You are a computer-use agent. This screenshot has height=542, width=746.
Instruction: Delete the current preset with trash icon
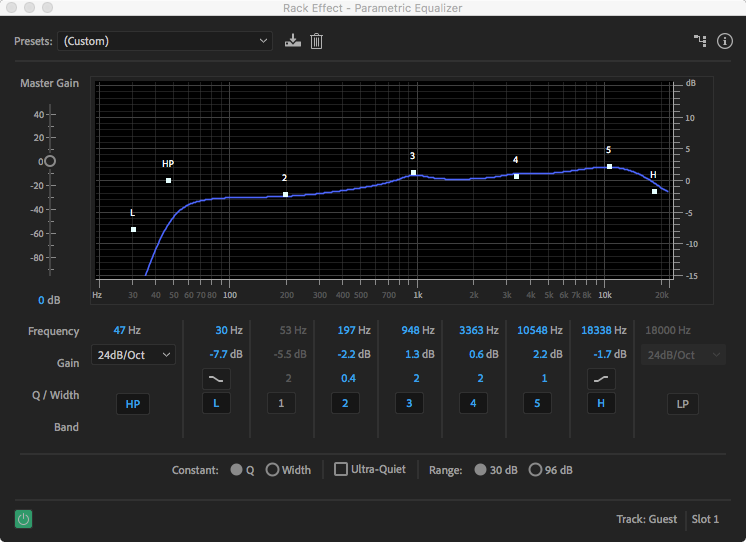pyautogui.click(x=316, y=41)
